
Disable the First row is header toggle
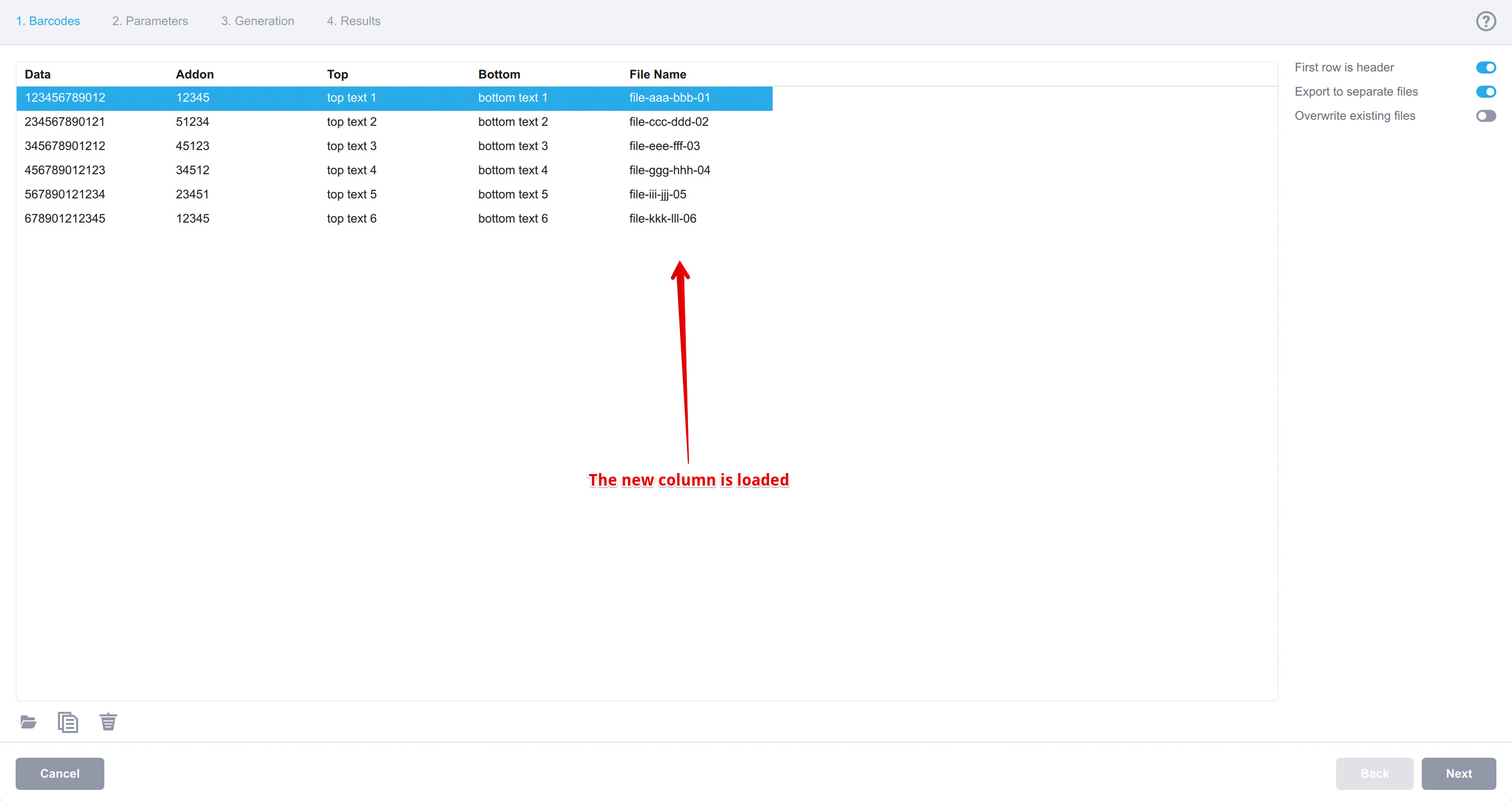tap(1486, 67)
